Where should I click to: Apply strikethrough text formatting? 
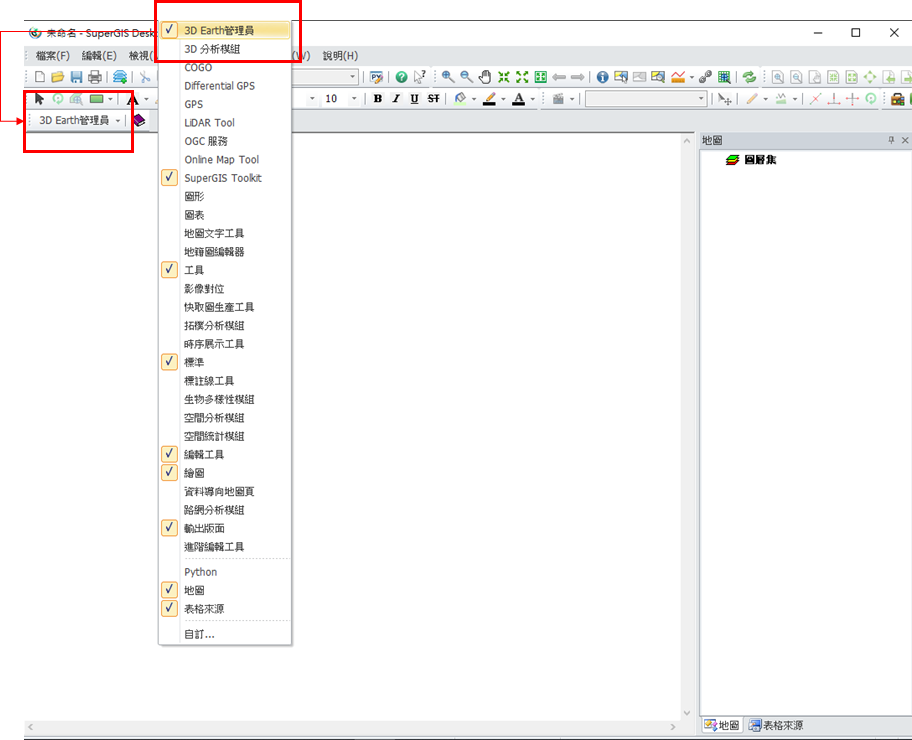(433, 99)
